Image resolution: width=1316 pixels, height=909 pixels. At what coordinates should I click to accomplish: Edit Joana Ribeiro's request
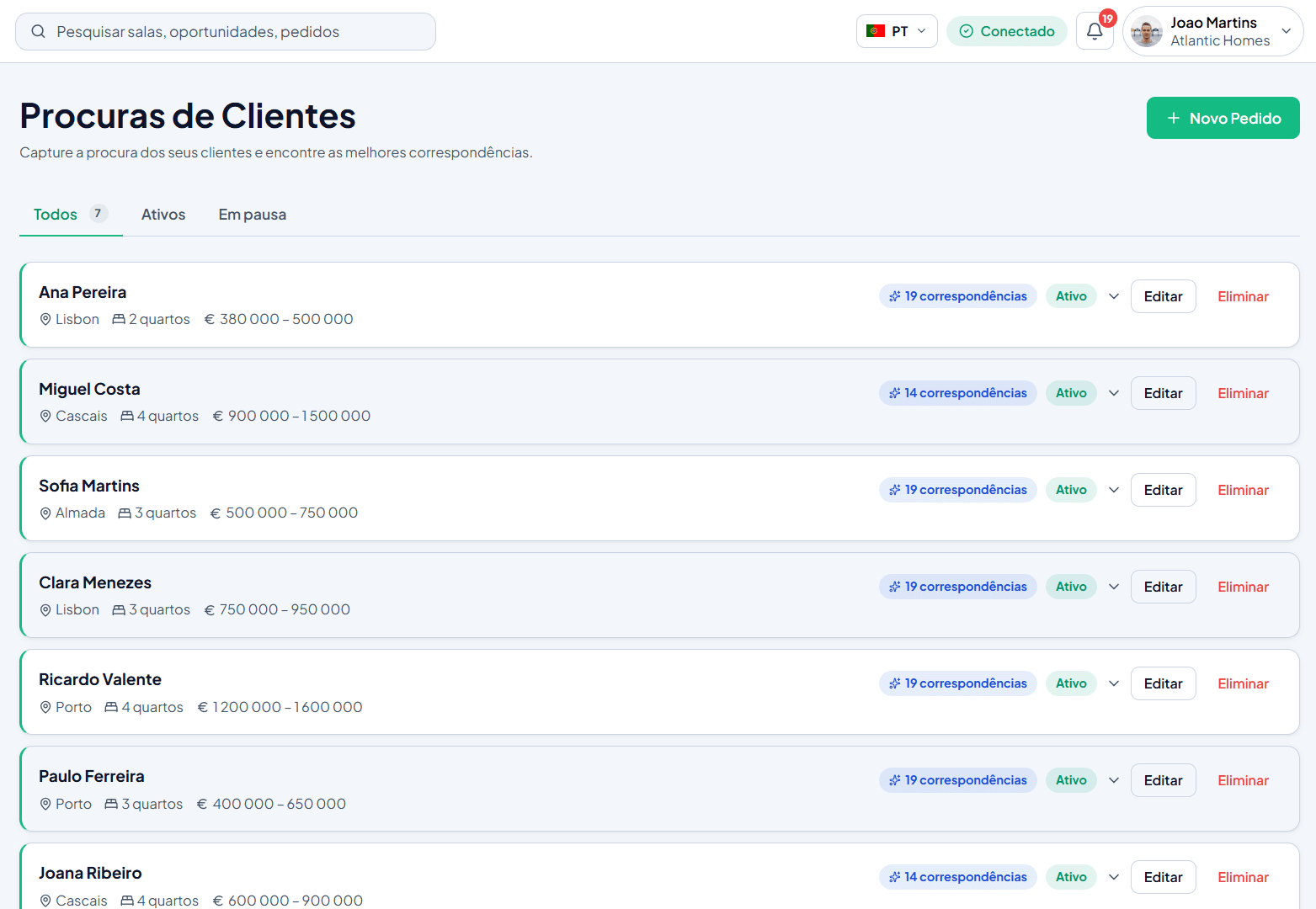1163,877
